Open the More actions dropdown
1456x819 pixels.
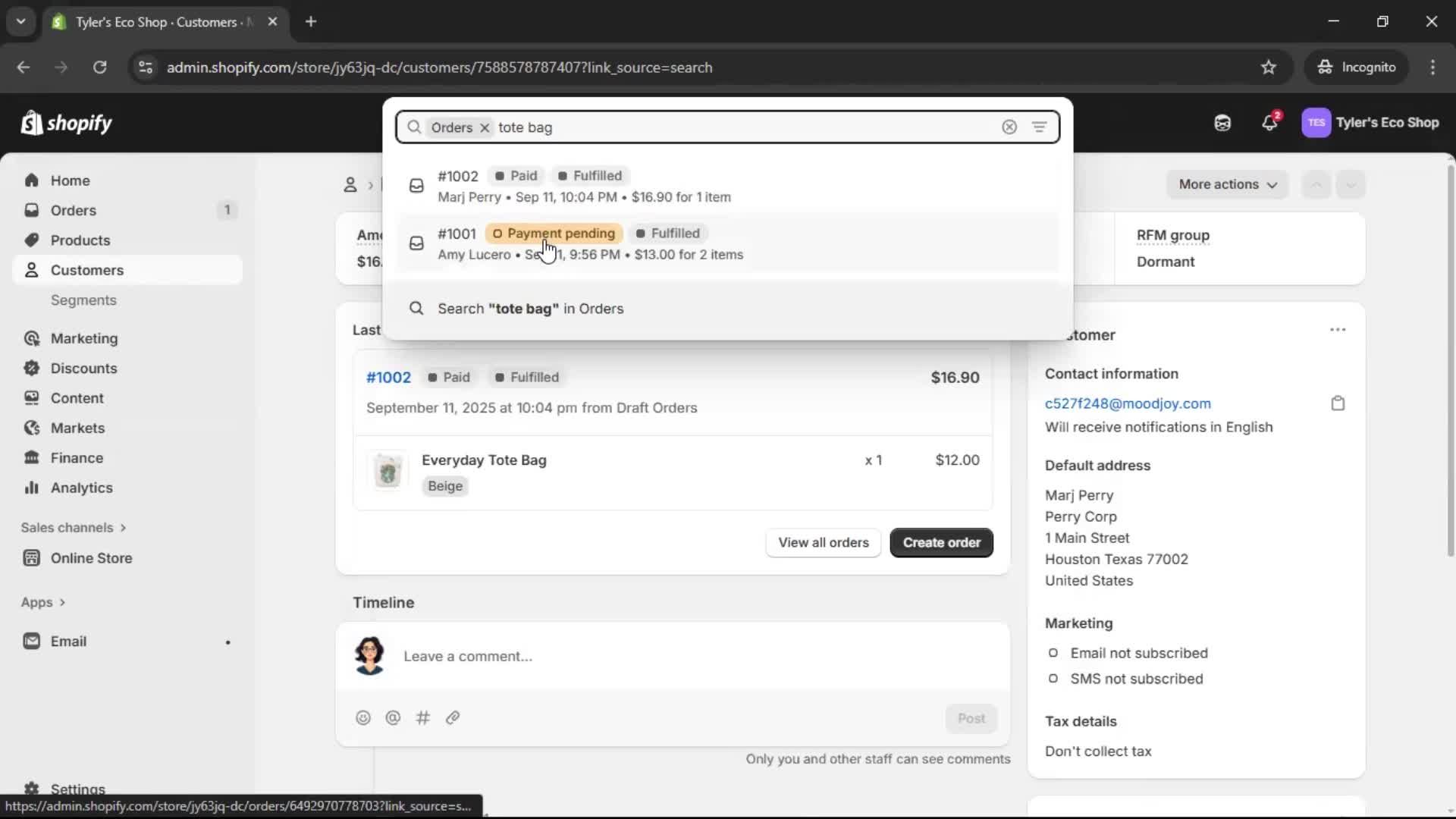click(1227, 184)
